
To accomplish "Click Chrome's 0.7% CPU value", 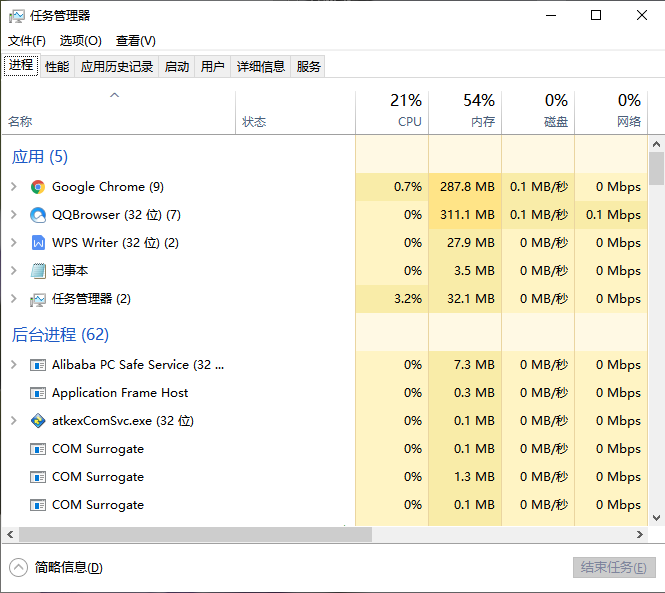I will pyautogui.click(x=408, y=187).
